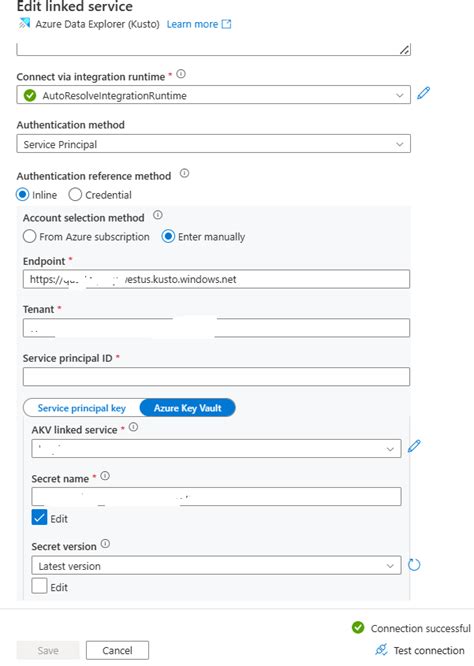This screenshot has height=666, width=474.
Task: Select the Azure Key Vault tab
Action: point(187,408)
